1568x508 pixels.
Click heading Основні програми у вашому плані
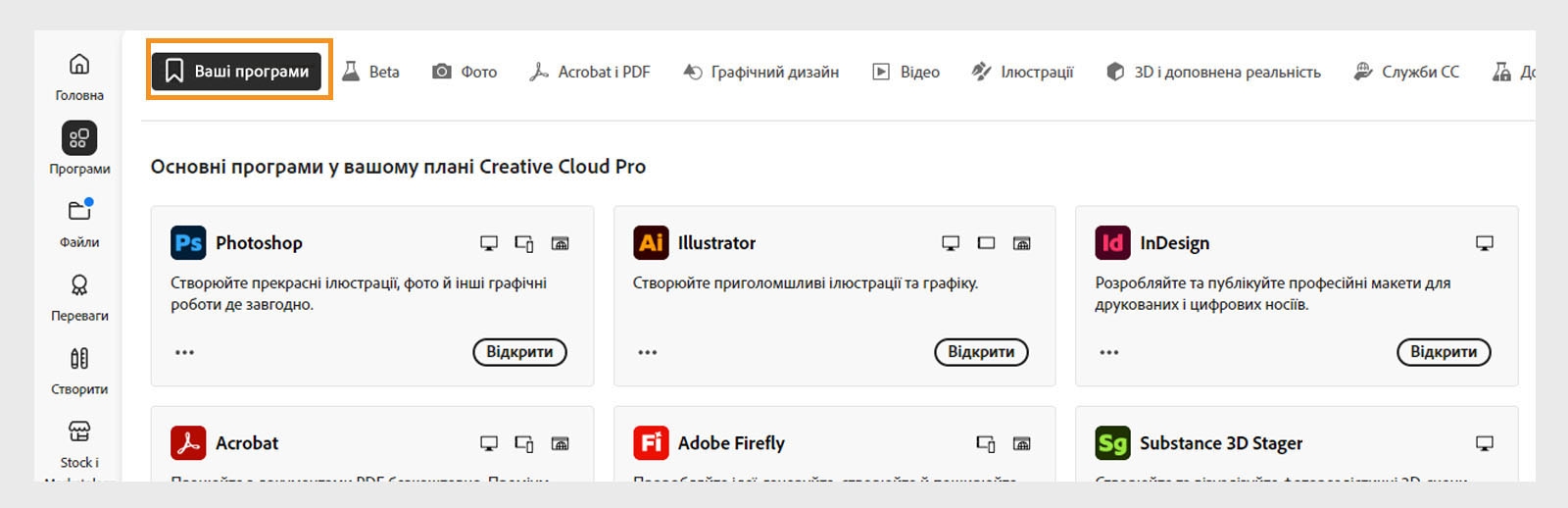[398, 167]
